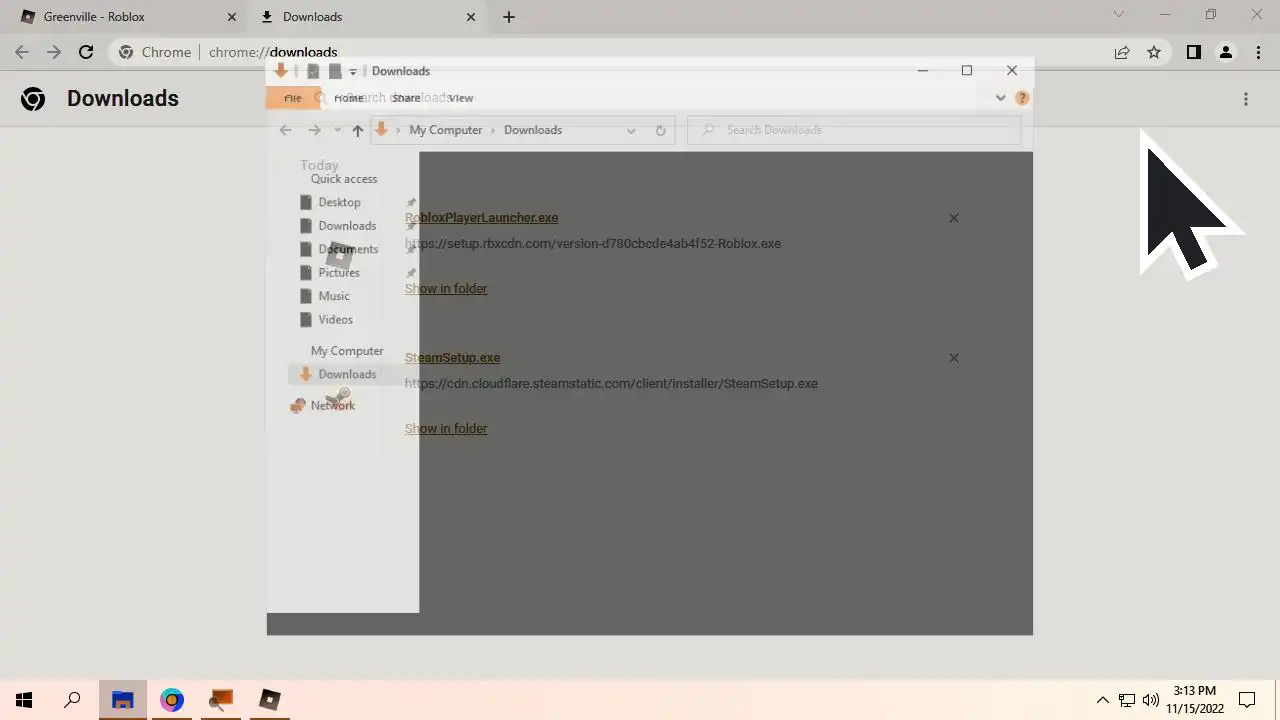The image size is (1280, 720).
Task: Click the Chrome logo beside Downloads heading
Action: 33,99
